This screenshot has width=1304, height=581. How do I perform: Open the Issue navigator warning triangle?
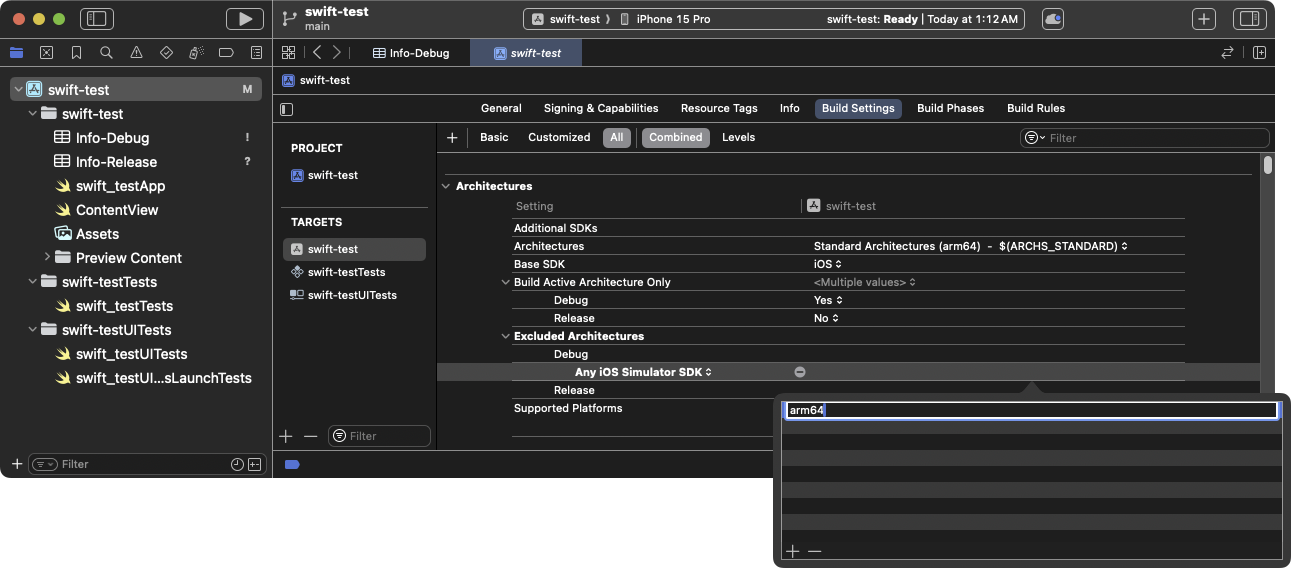pyautogui.click(x=135, y=52)
